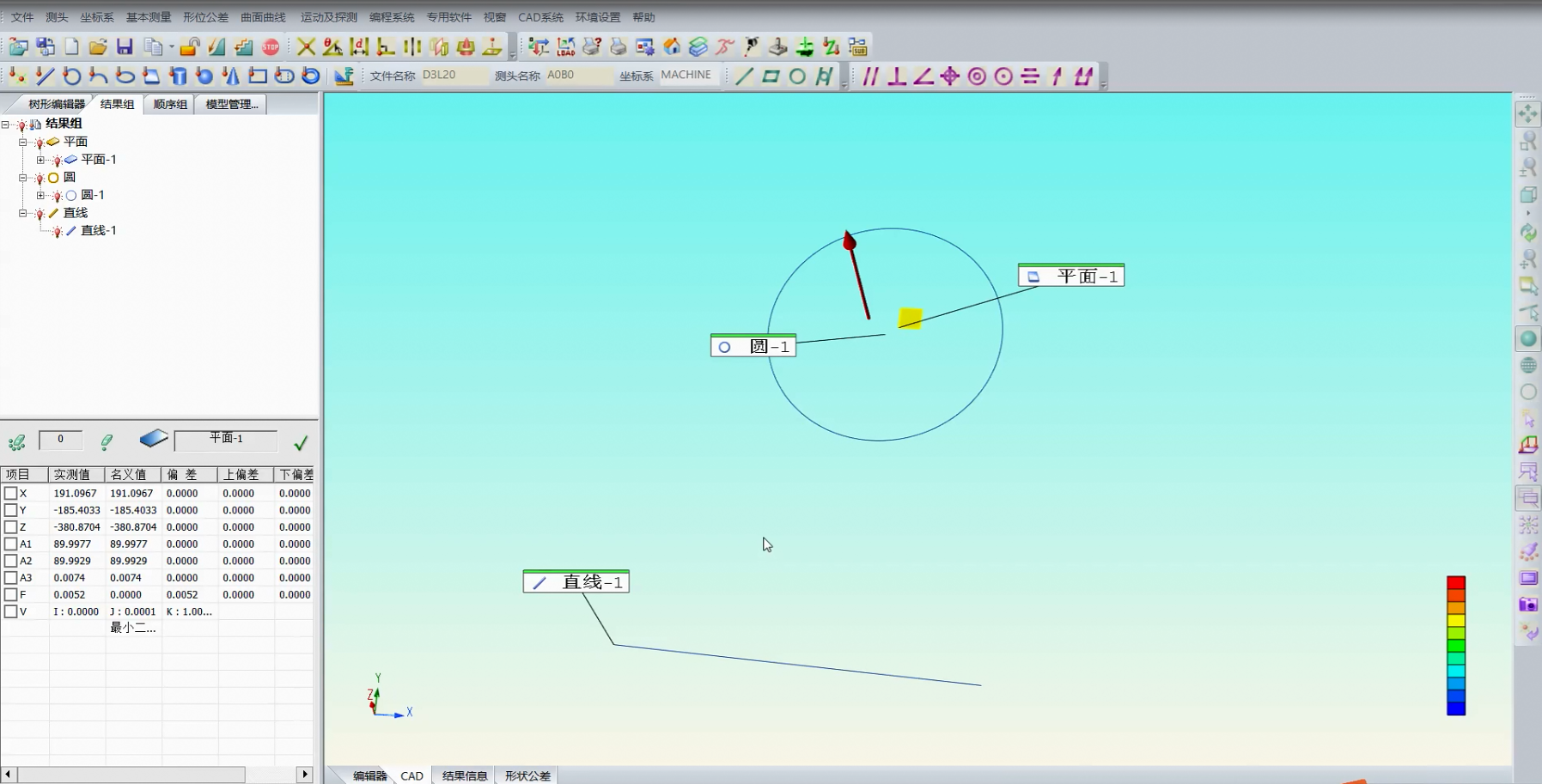Click the padlock unlock icon

pos(190,46)
